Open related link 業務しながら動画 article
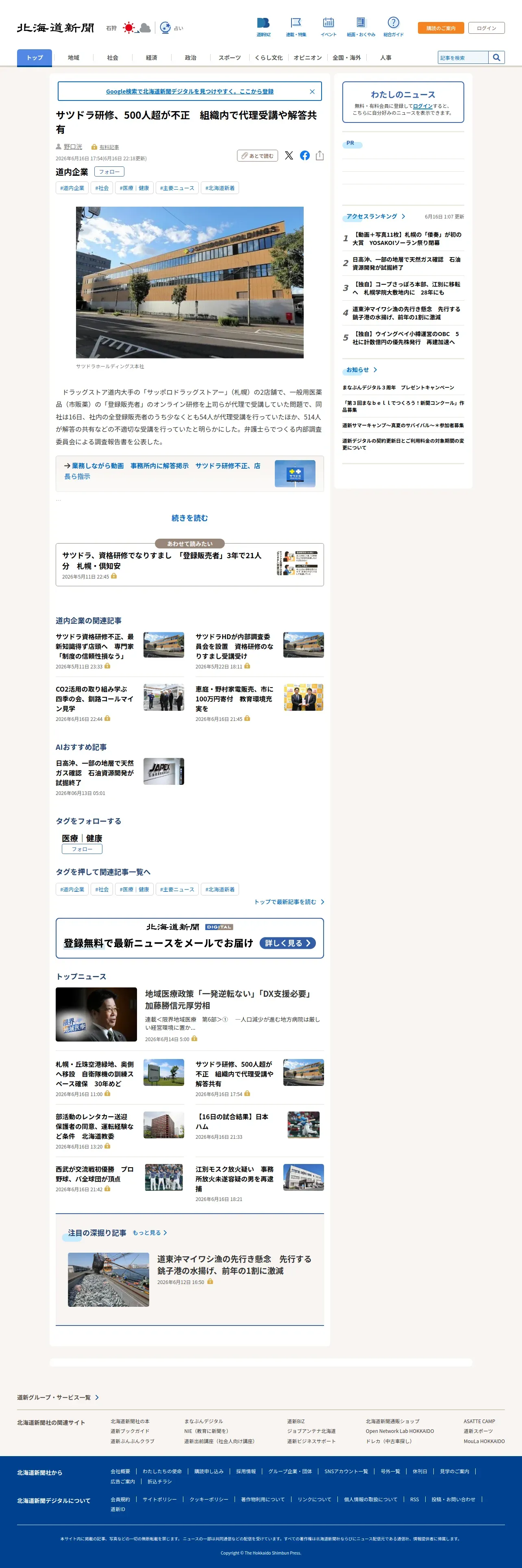The width and height of the screenshot is (522, 1568). pos(190,473)
